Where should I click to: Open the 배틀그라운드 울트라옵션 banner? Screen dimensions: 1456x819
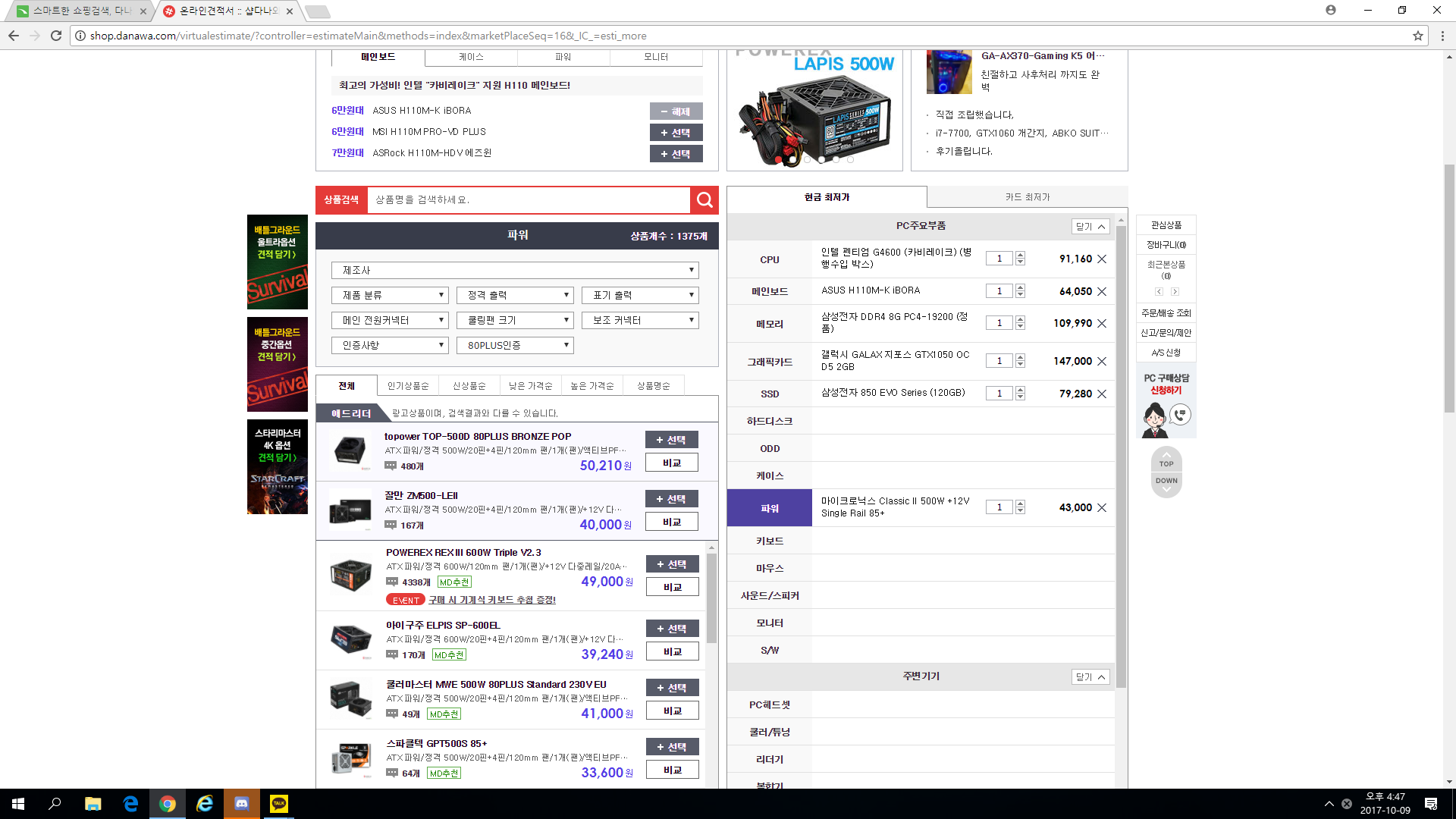tap(278, 262)
